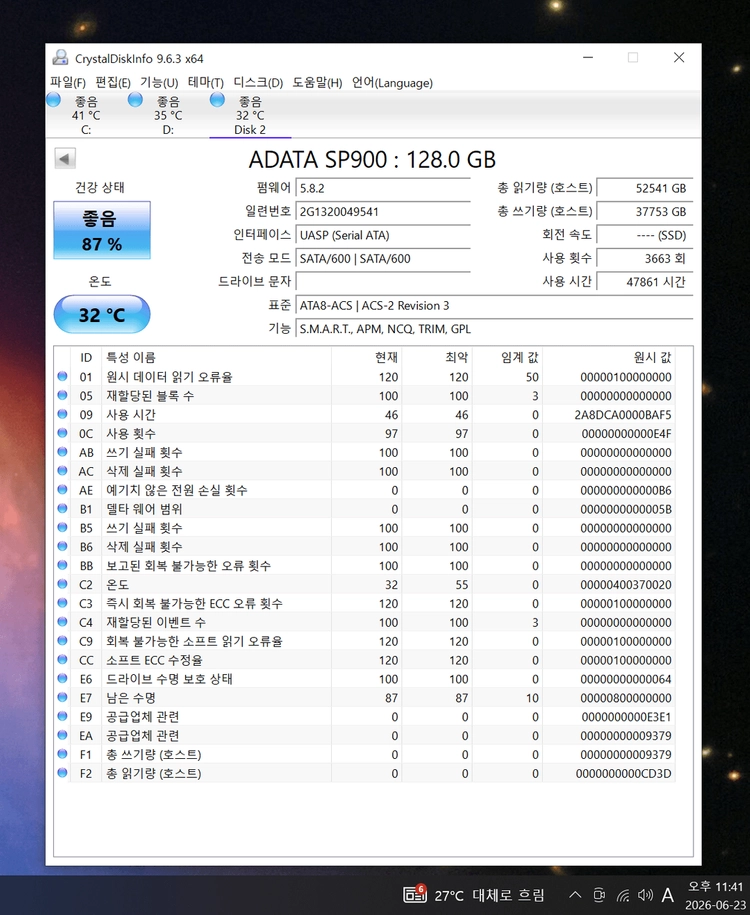
Task: Select row 재할당된 이벤트 수
Action: (x=365, y=622)
